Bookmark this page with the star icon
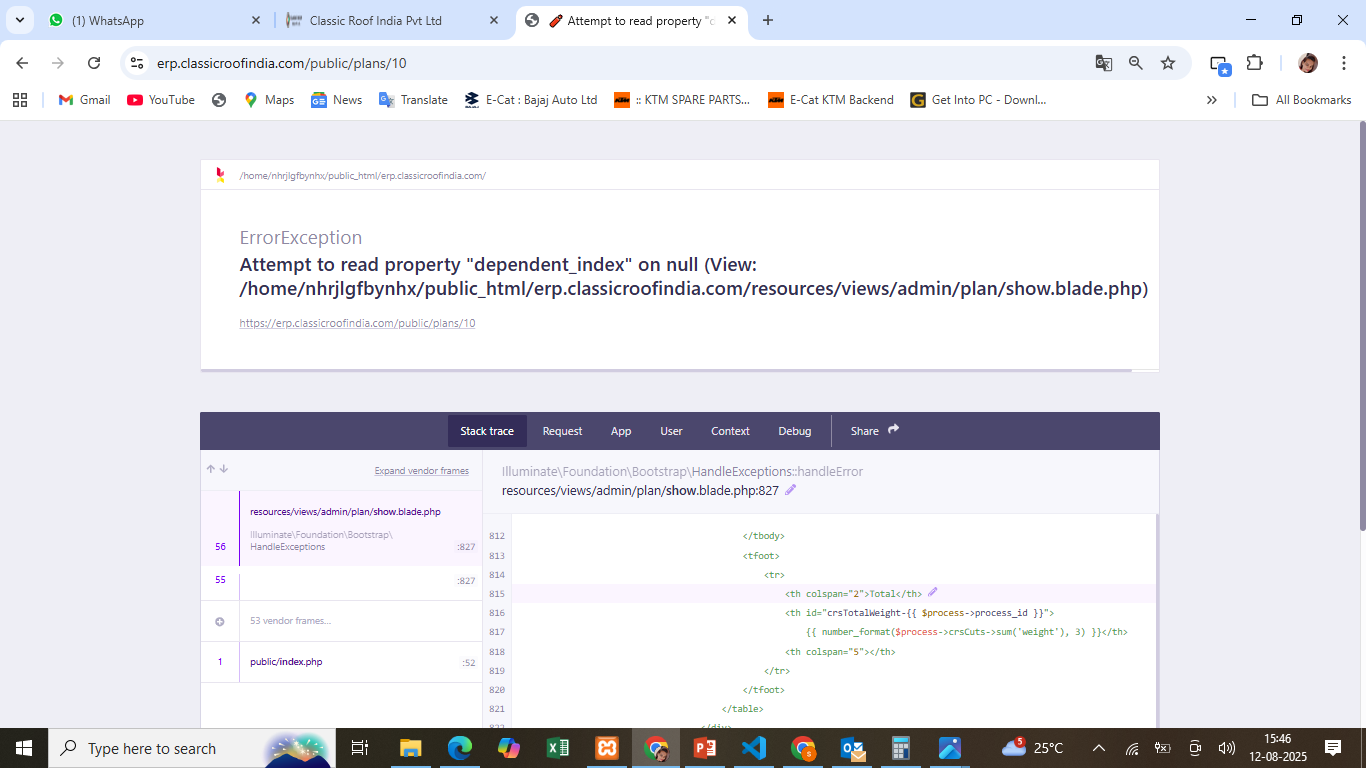 [x=1168, y=63]
